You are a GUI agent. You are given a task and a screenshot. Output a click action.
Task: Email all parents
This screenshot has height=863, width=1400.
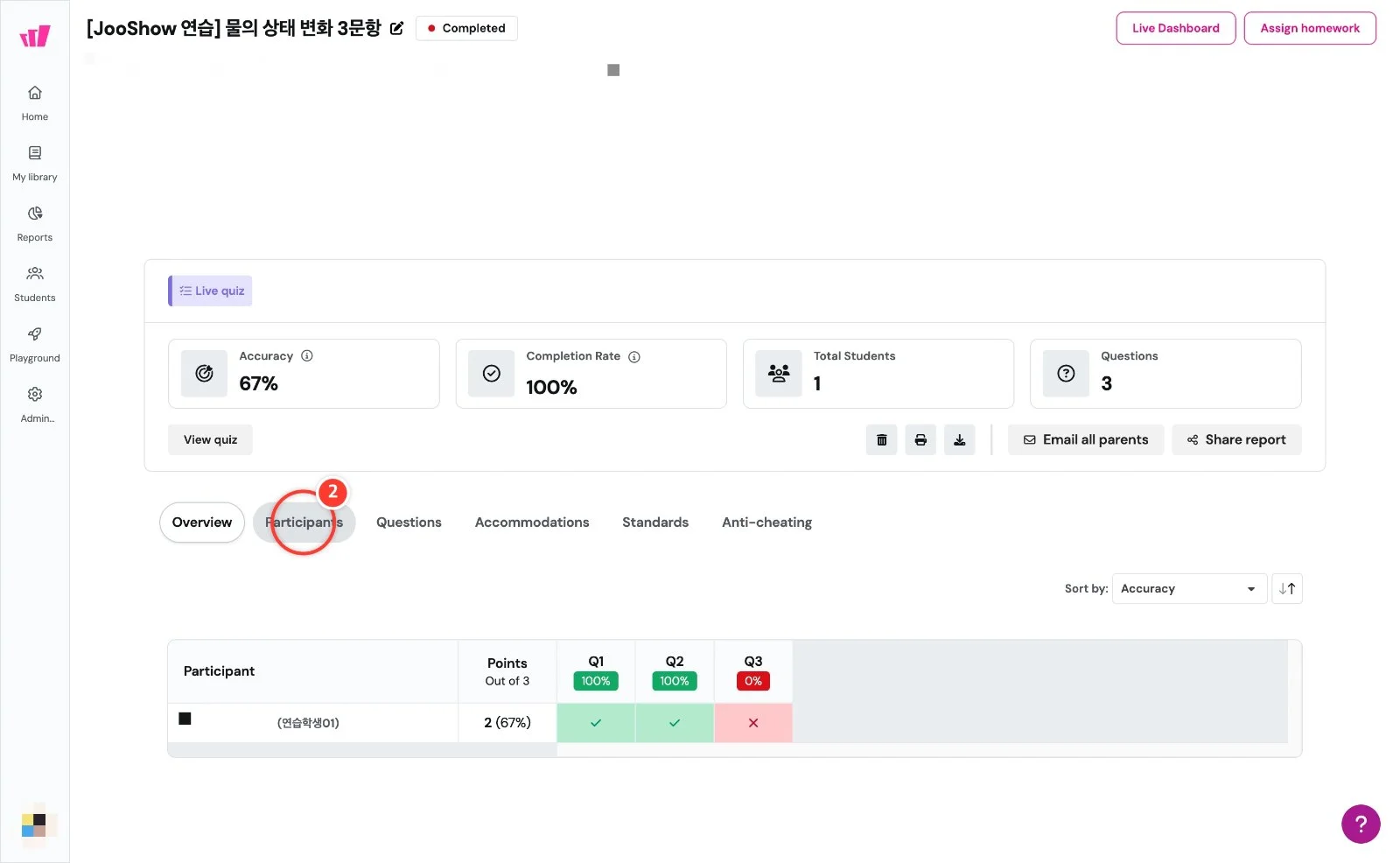click(1086, 439)
